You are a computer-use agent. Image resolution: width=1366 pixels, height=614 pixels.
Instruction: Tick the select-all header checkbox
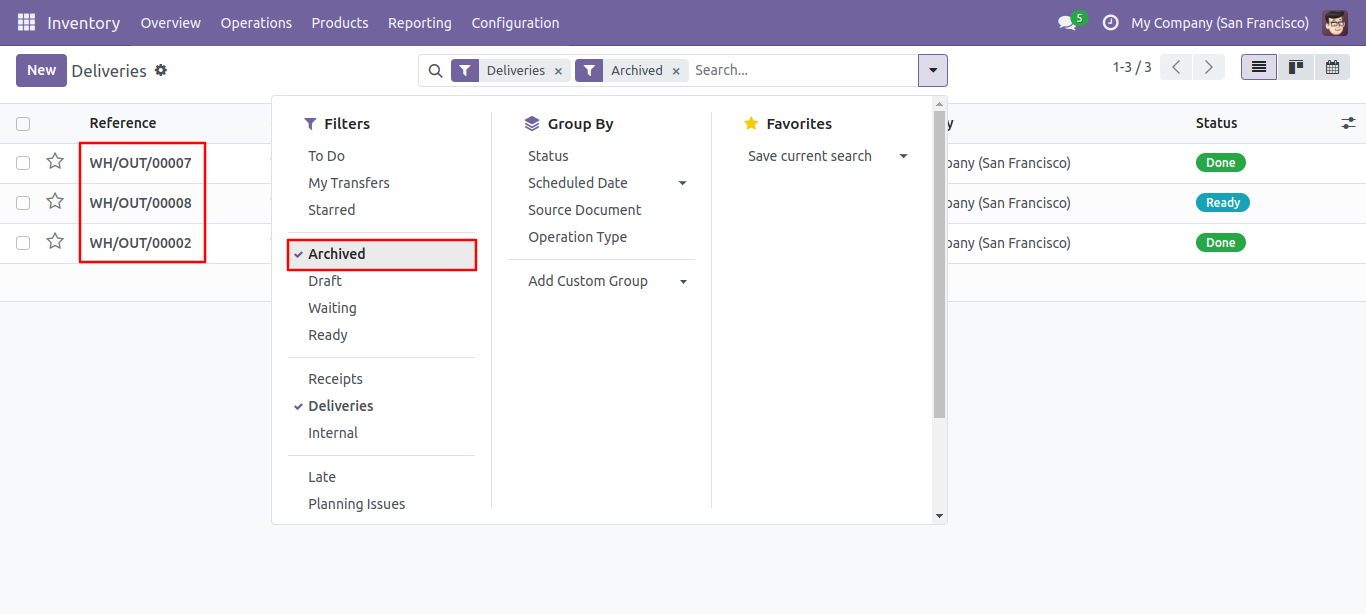23,124
